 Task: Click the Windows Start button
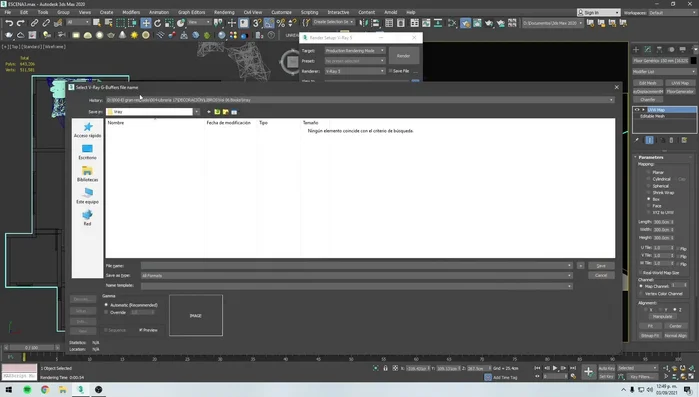[9, 389]
